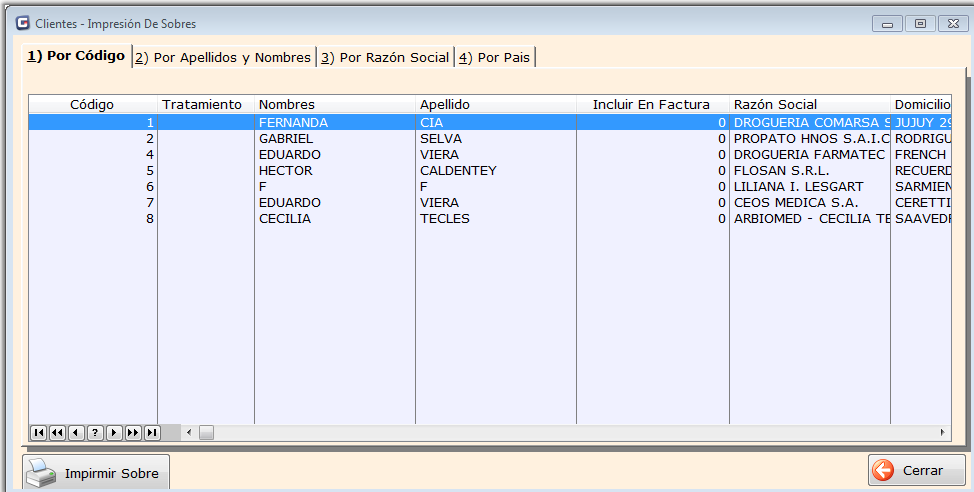Open the Por Razón Social tab
Viewport: 974px width, 492px height.
coord(385,58)
